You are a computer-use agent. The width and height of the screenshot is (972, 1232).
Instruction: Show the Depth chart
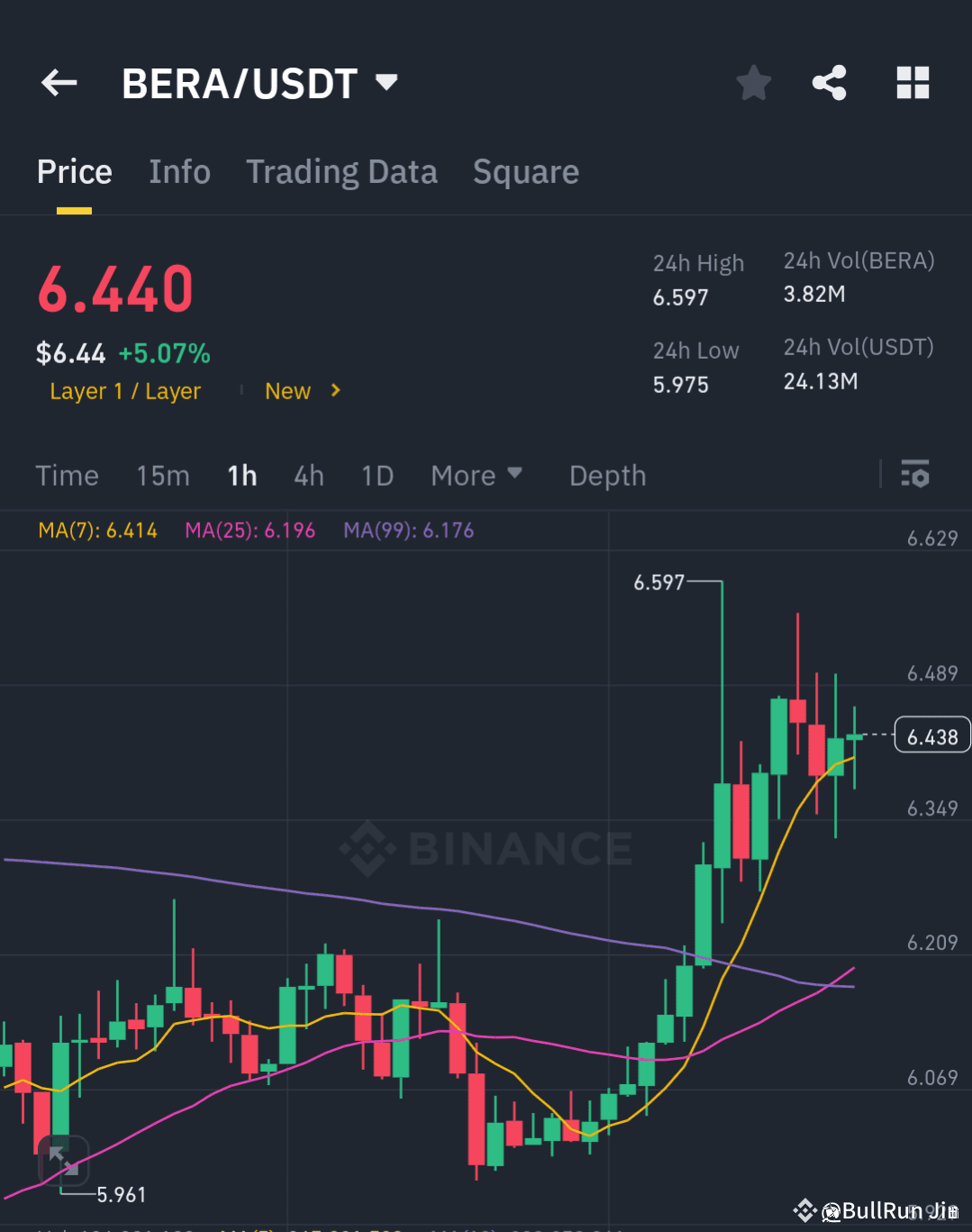(x=608, y=476)
